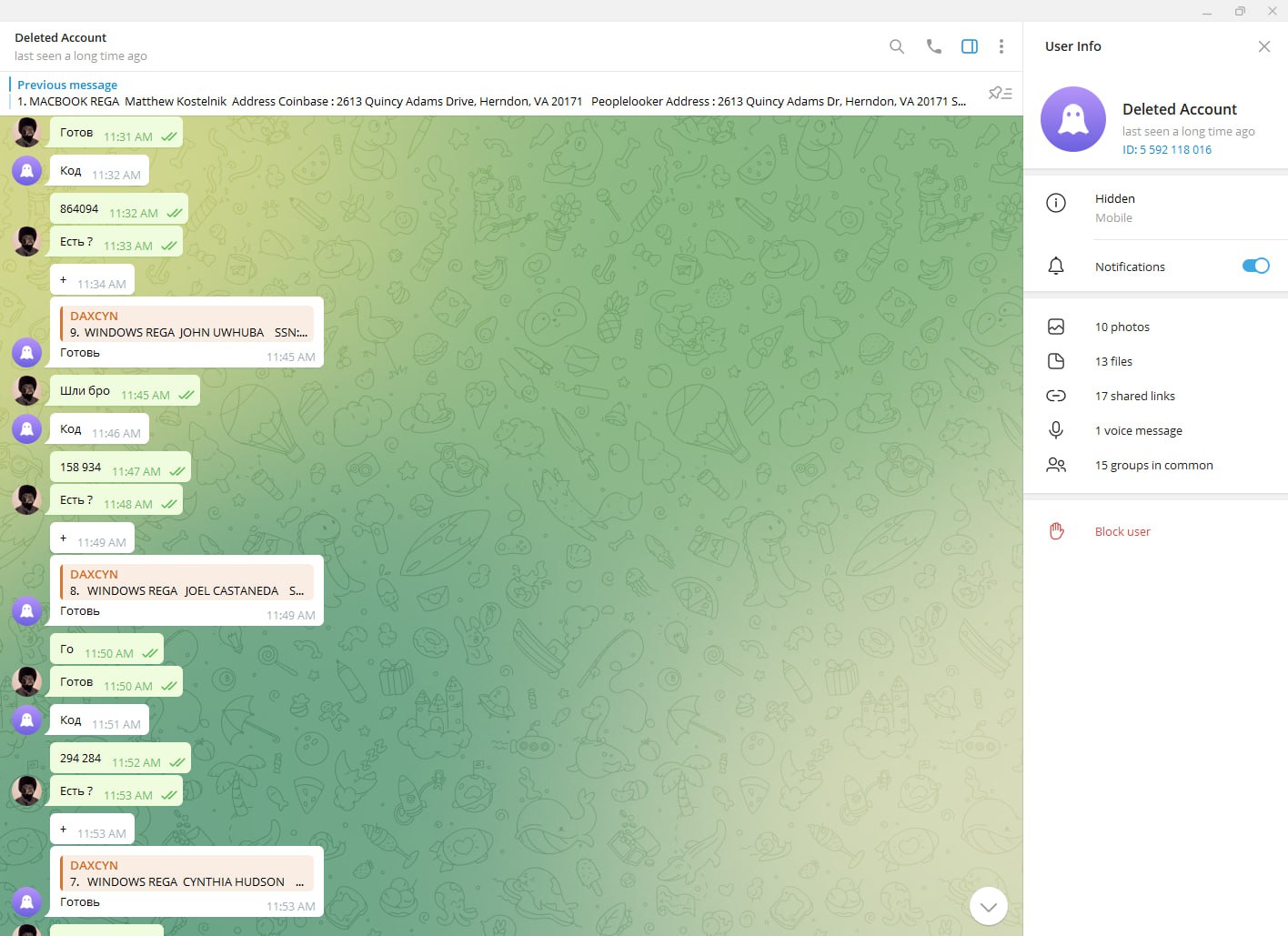Viewport: 1288px width, 936px height.
Task: Click the block user hand icon
Action: [x=1056, y=531]
